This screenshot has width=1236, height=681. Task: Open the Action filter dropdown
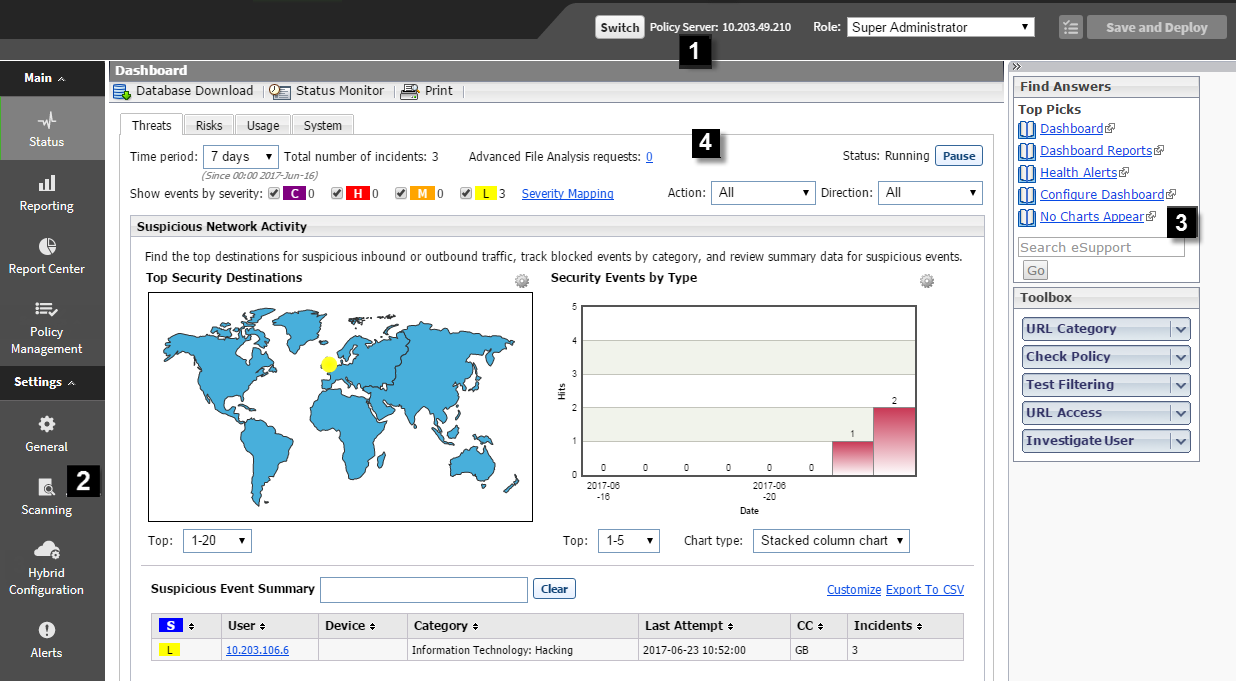tap(763, 193)
